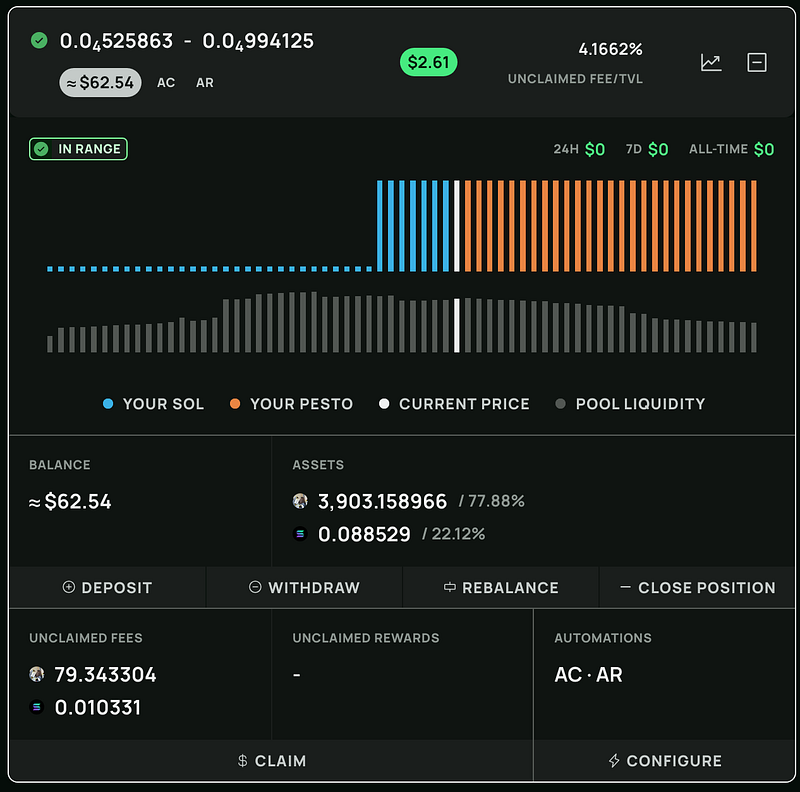Click the white current price bar in position chart
This screenshot has width=800, height=792.
tap(457, 226)
